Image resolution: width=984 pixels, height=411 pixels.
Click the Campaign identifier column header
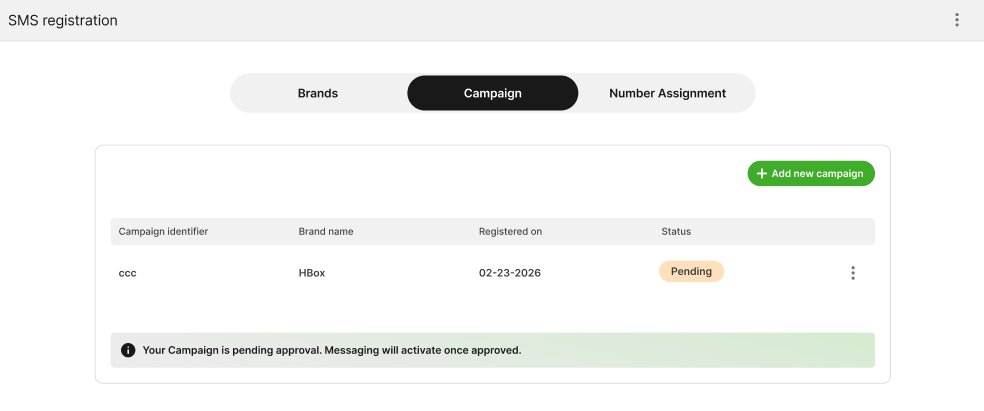(163, 231)
